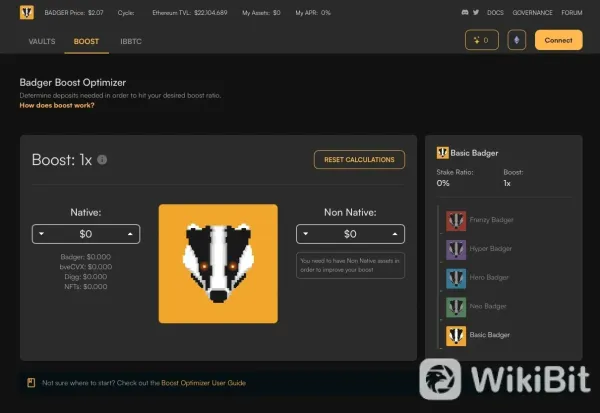Image resolution: width=600 pixels, height=413 pixels.
Task: Open the Discord icon link
Action: [x=465, y=12]
